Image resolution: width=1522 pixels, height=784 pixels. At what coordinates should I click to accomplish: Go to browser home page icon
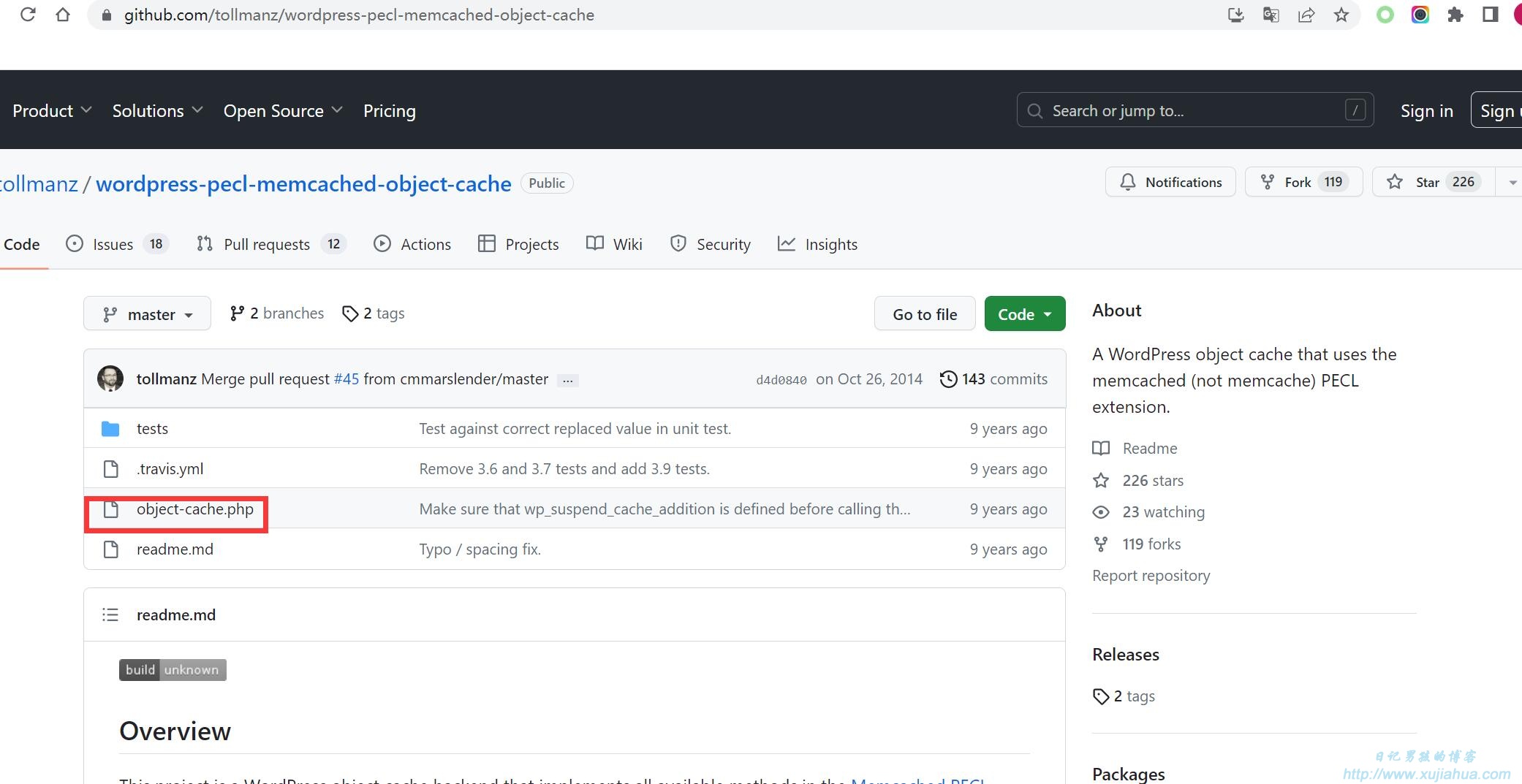pos(63,15)
